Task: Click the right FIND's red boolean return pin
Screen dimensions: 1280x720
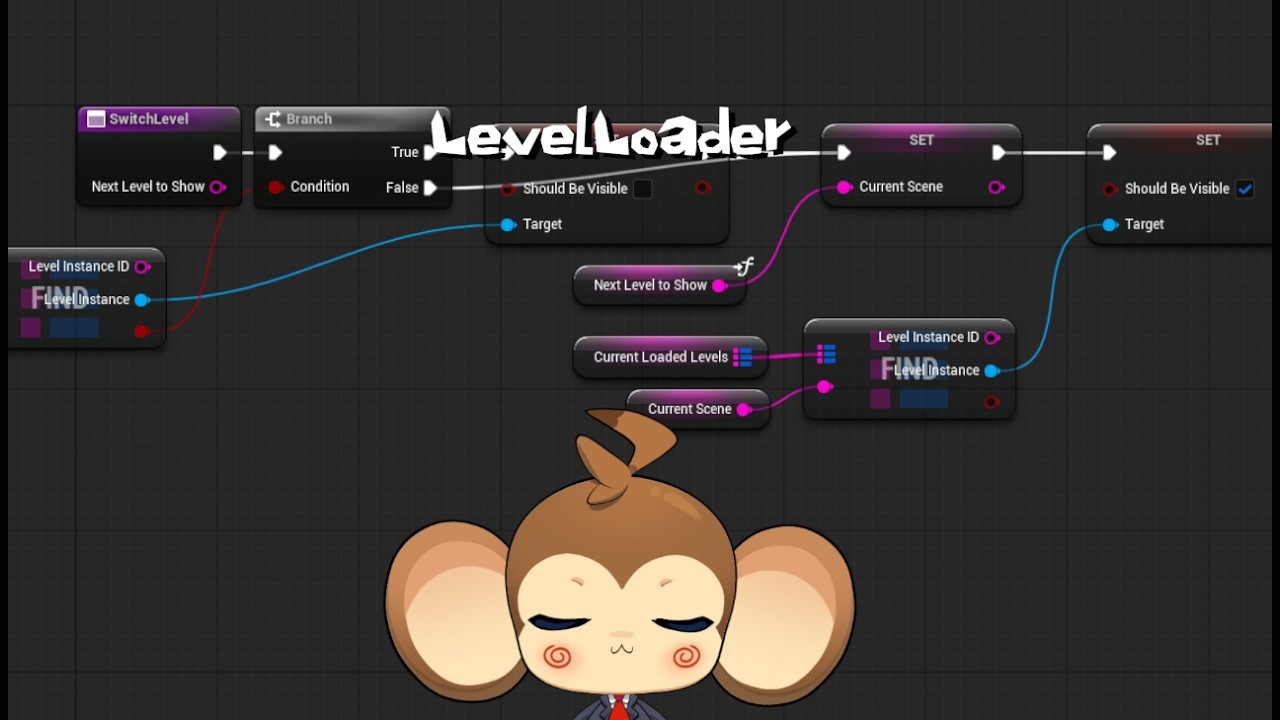Action: click(x=991, y=402)
